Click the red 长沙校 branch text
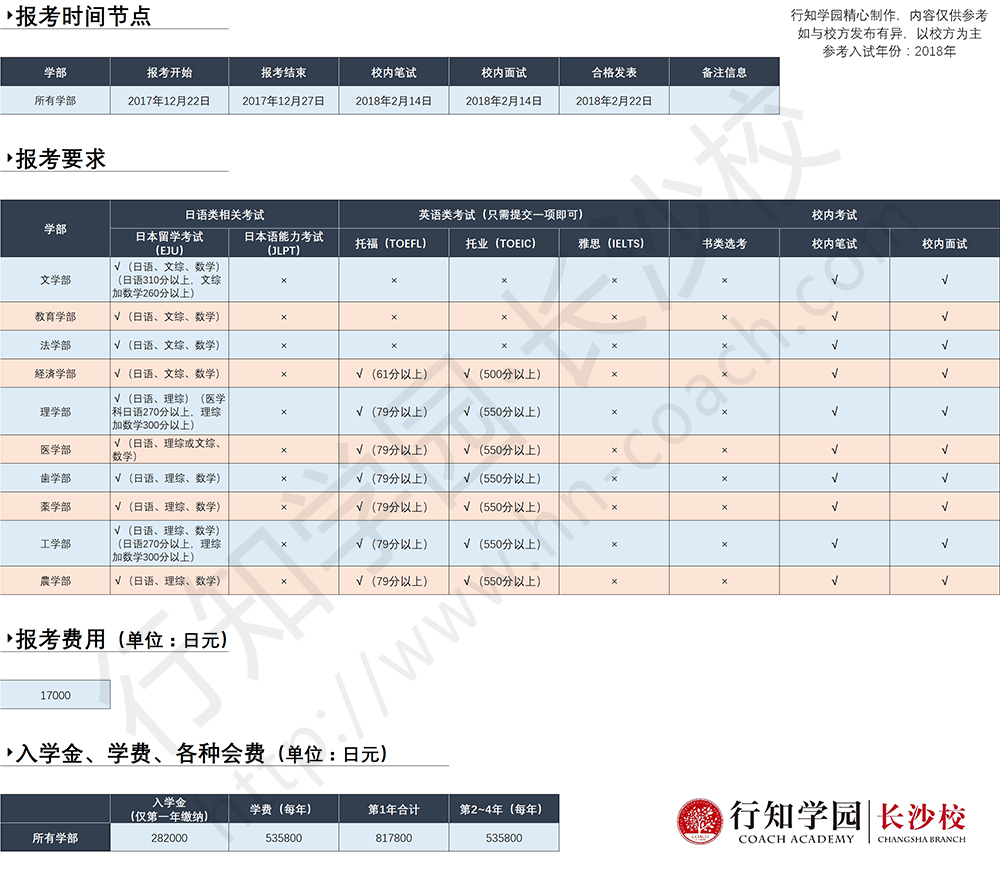The width and height of the screenshot is (1000, 880). pyautogui.click(x=921, y=817)
